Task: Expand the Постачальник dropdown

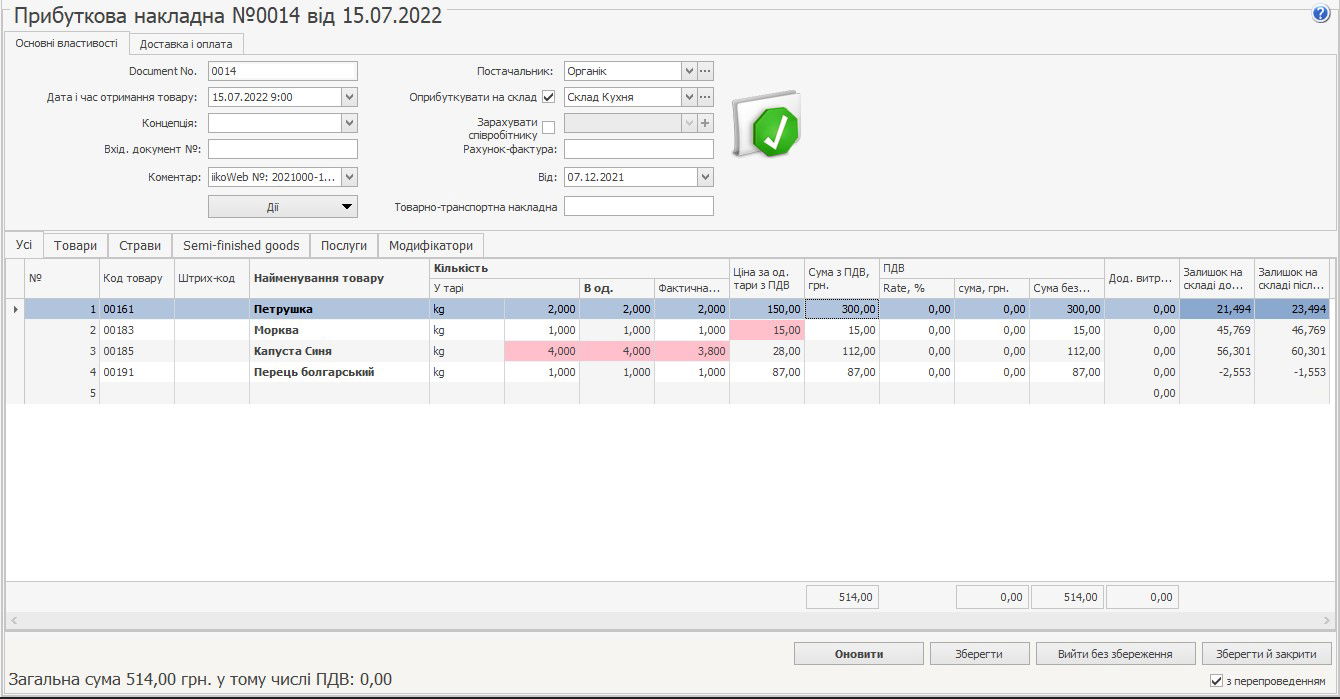Action: pyautogui.click(x=688, y=71)
